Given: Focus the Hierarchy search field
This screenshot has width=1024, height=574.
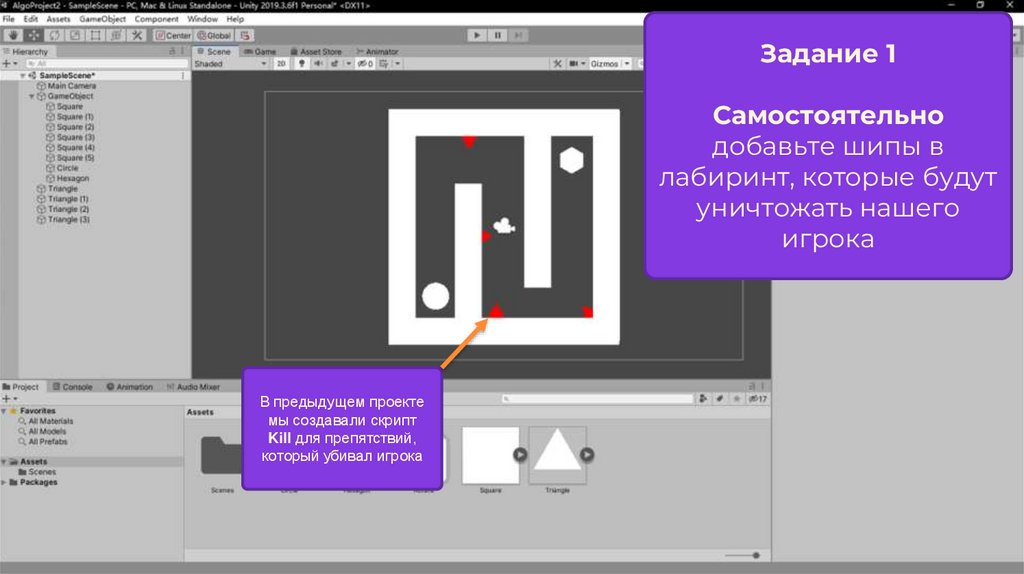Looking at the screenshot, I should click(x=106, y=63).
